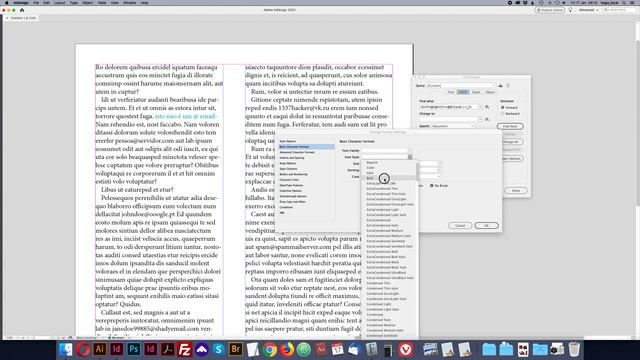Select Indents and Spacing category
Image resolution: width=640 pixels, height=360 pixels.
pos(292,158)
